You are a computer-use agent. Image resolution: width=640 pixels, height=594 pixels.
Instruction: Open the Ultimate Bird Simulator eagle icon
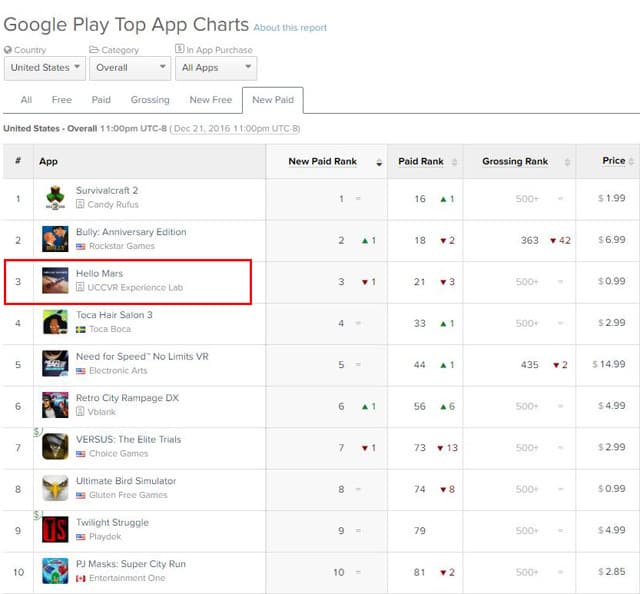point(55,488)
